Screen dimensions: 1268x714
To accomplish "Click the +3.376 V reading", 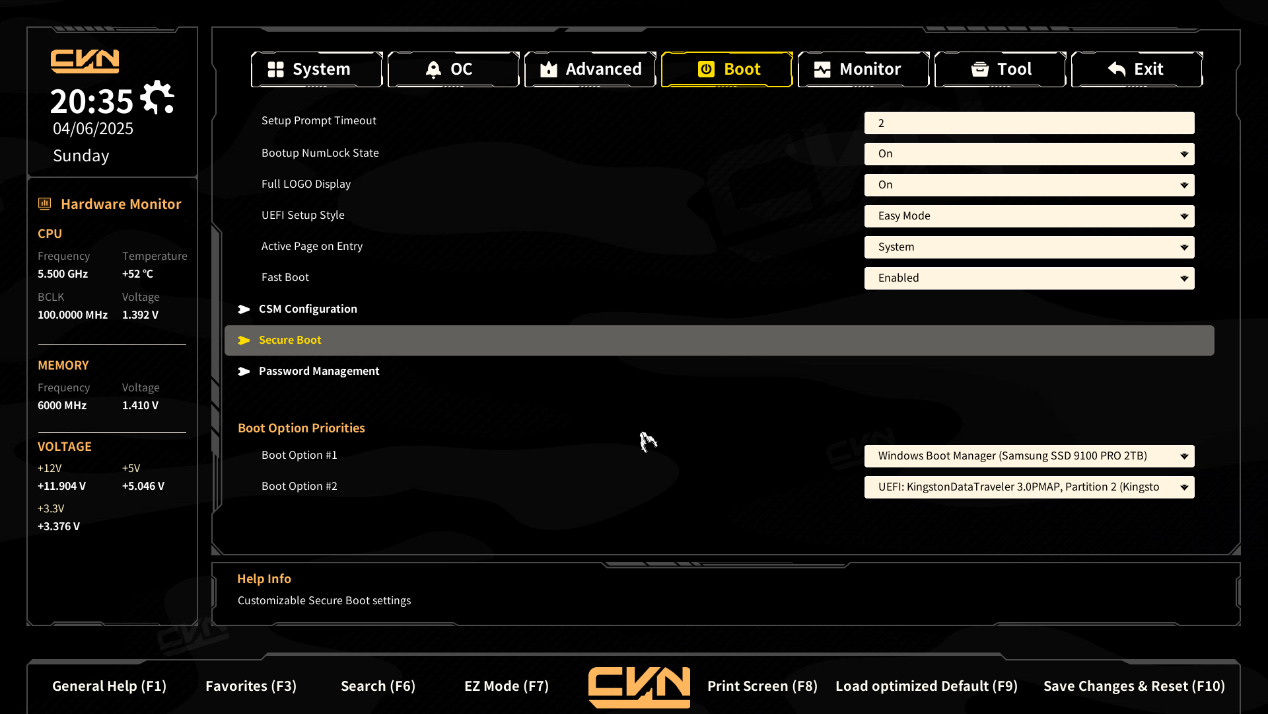I will 59,527.
